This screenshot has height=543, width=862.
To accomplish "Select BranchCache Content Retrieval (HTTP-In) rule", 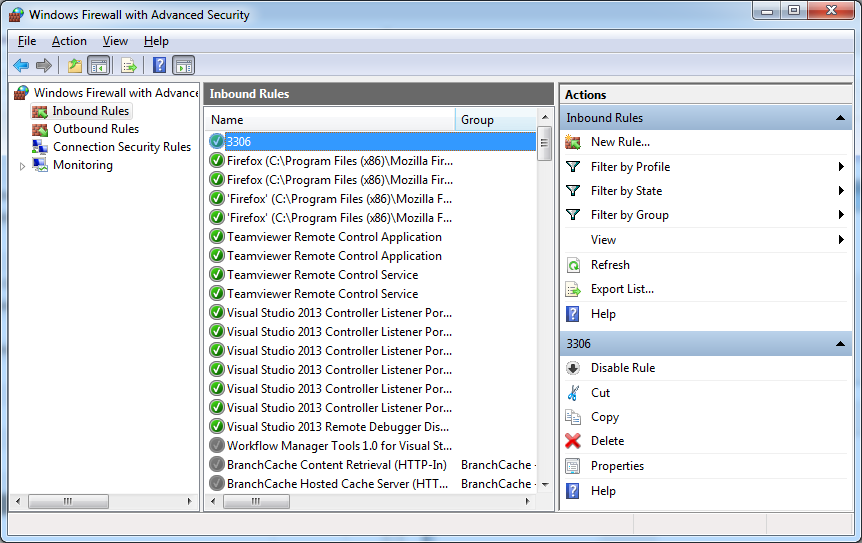I will [x=336, y=465].
